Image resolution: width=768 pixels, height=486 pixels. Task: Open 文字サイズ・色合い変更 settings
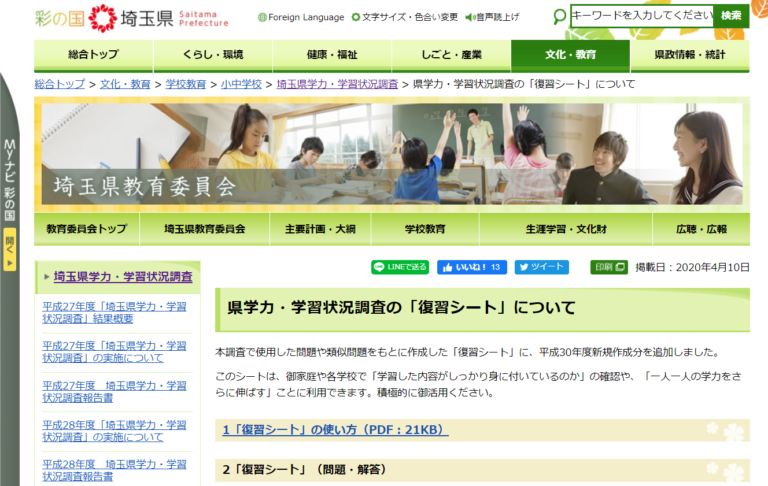[405, 18]
